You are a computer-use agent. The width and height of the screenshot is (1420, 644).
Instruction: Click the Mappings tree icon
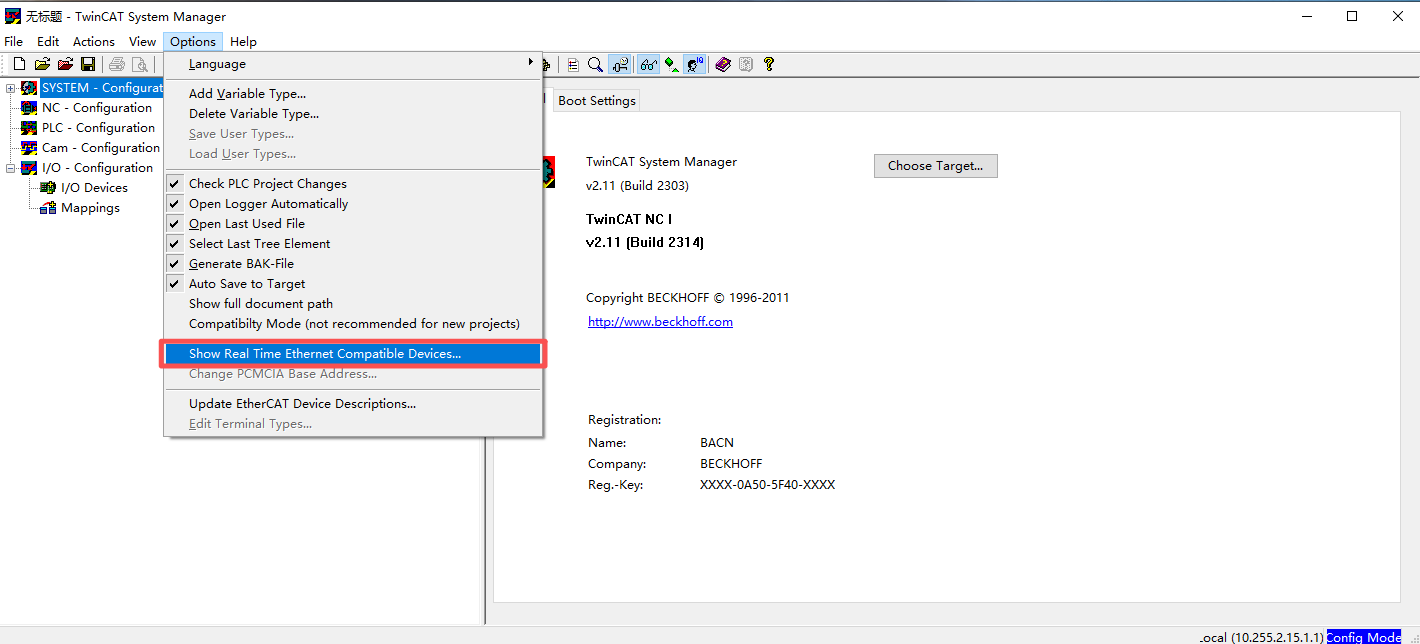[48, 208]
